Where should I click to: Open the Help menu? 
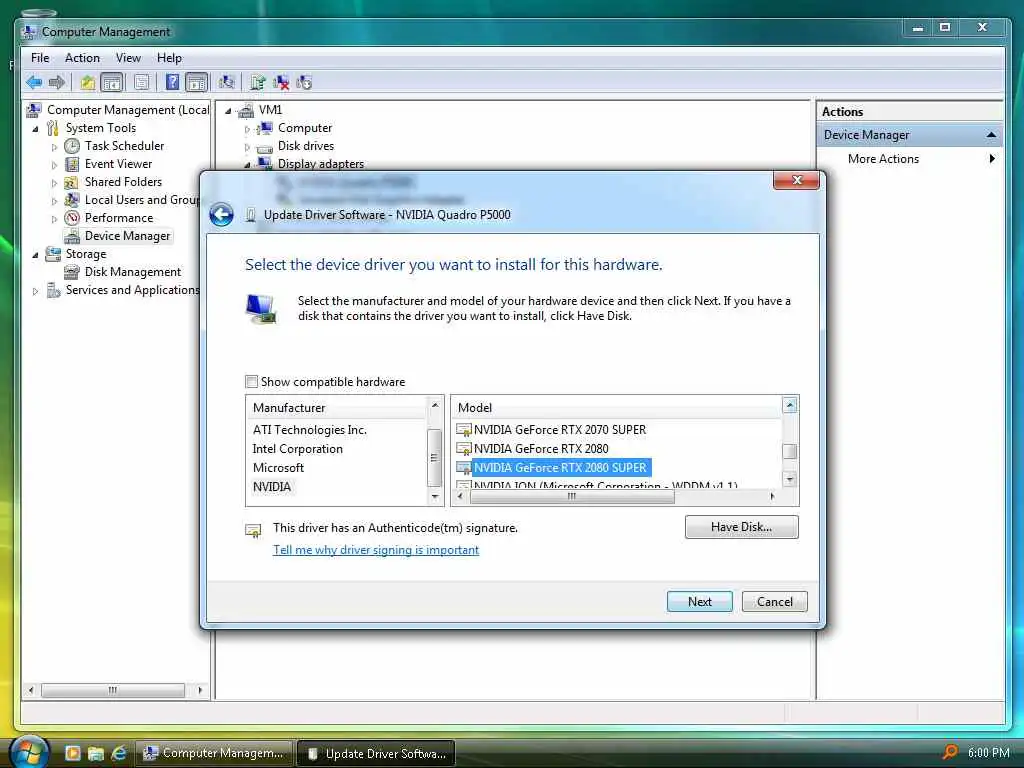click(x=169, y=57)
